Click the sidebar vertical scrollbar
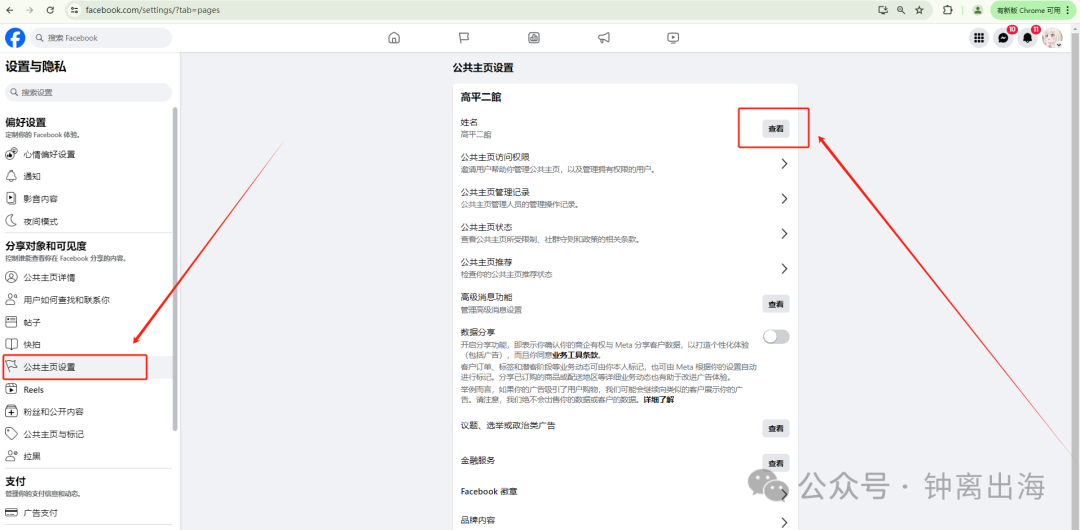The height and width of the screenshot is (530, 1080). pyautogui.click(x=175, y=269)
